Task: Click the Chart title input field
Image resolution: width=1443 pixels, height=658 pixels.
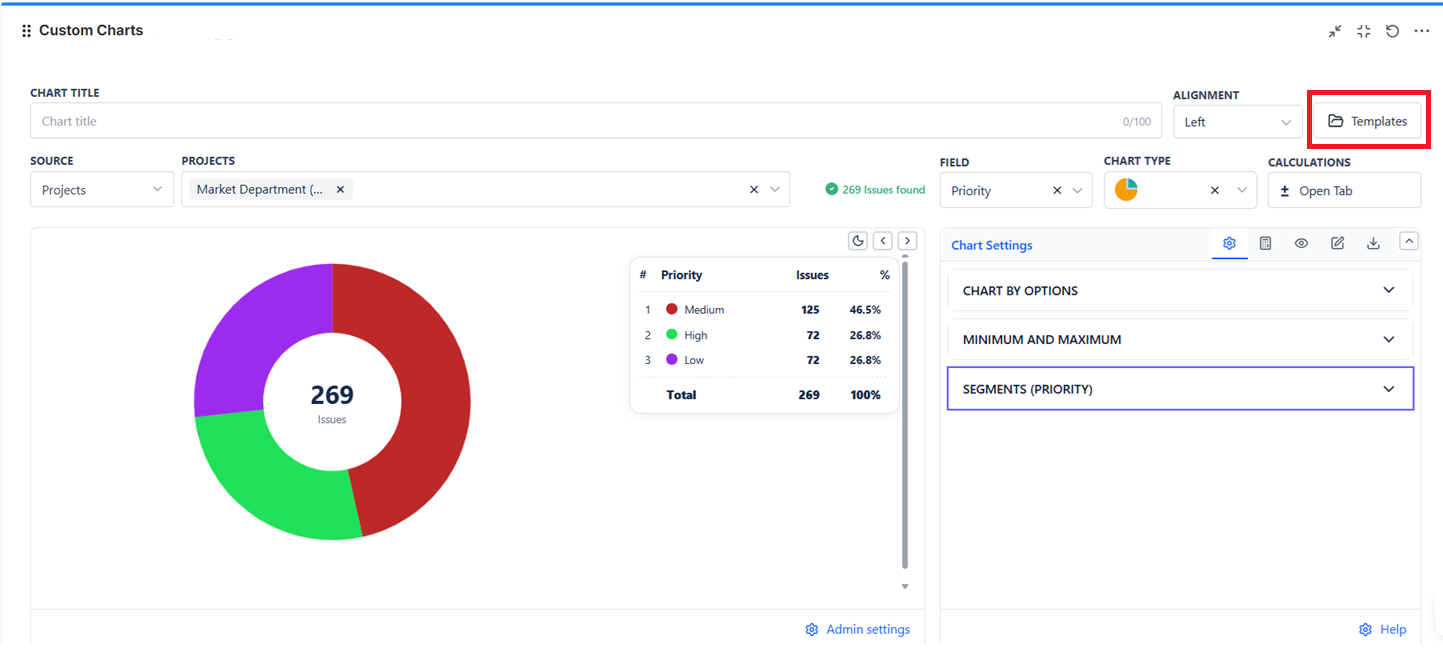Action: coord(596,121)
